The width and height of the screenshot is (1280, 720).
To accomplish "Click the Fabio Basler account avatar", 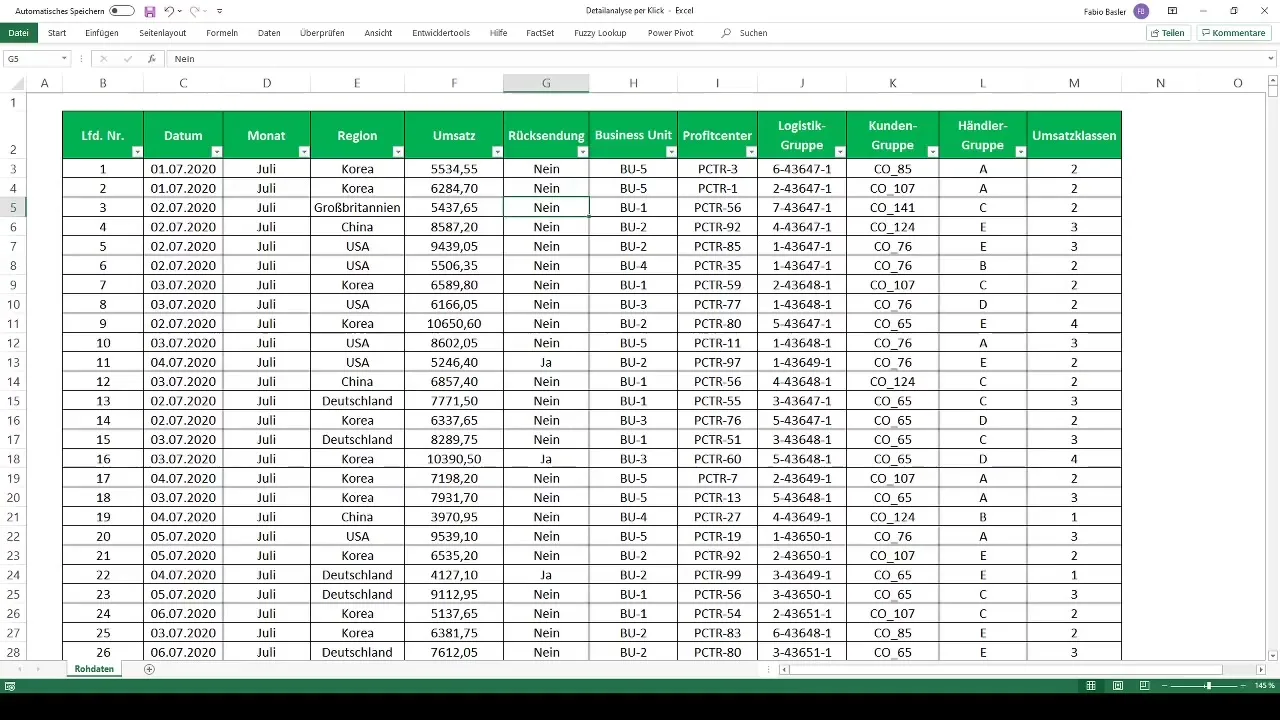I will point(1141,11).
